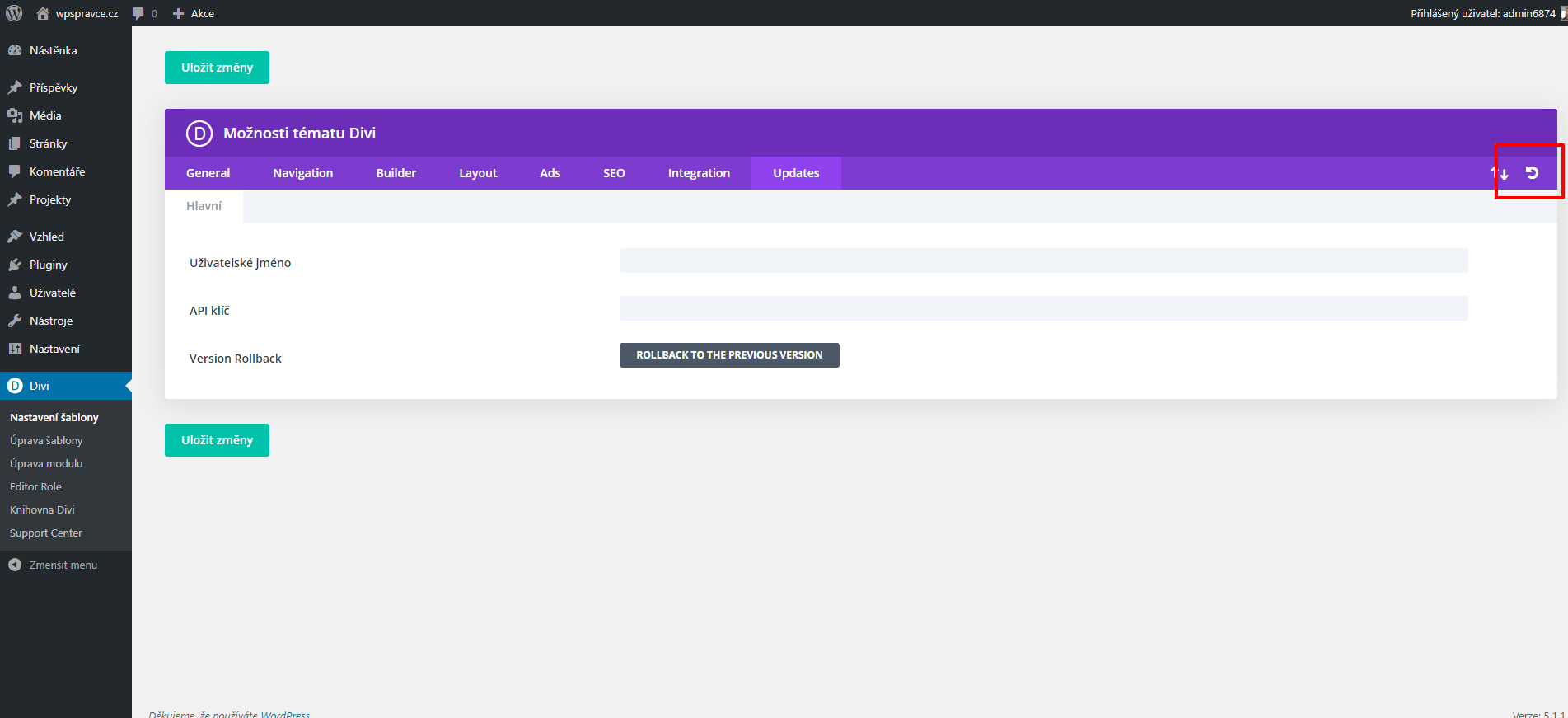This screenshot has width=1568, height=718.
Task: Open the comments bubble in admin bar
Action: point(144,13)
